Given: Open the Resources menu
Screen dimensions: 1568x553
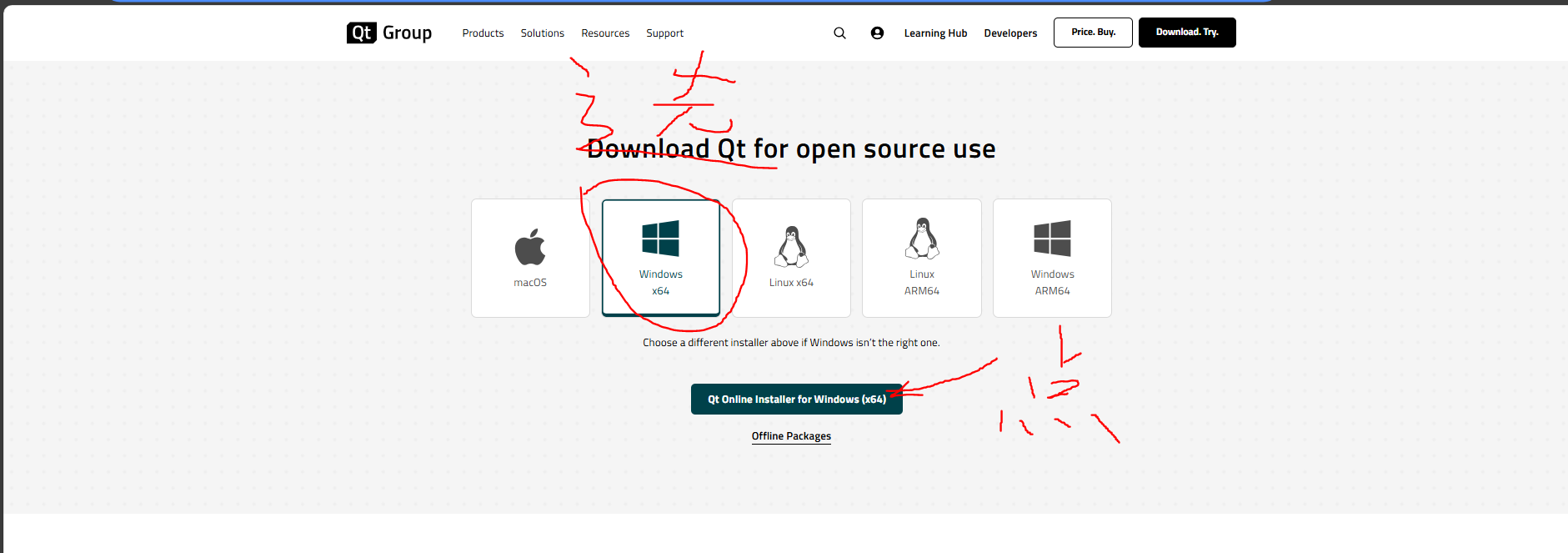Looking at the screenshot, I should [x=605, y=33].
